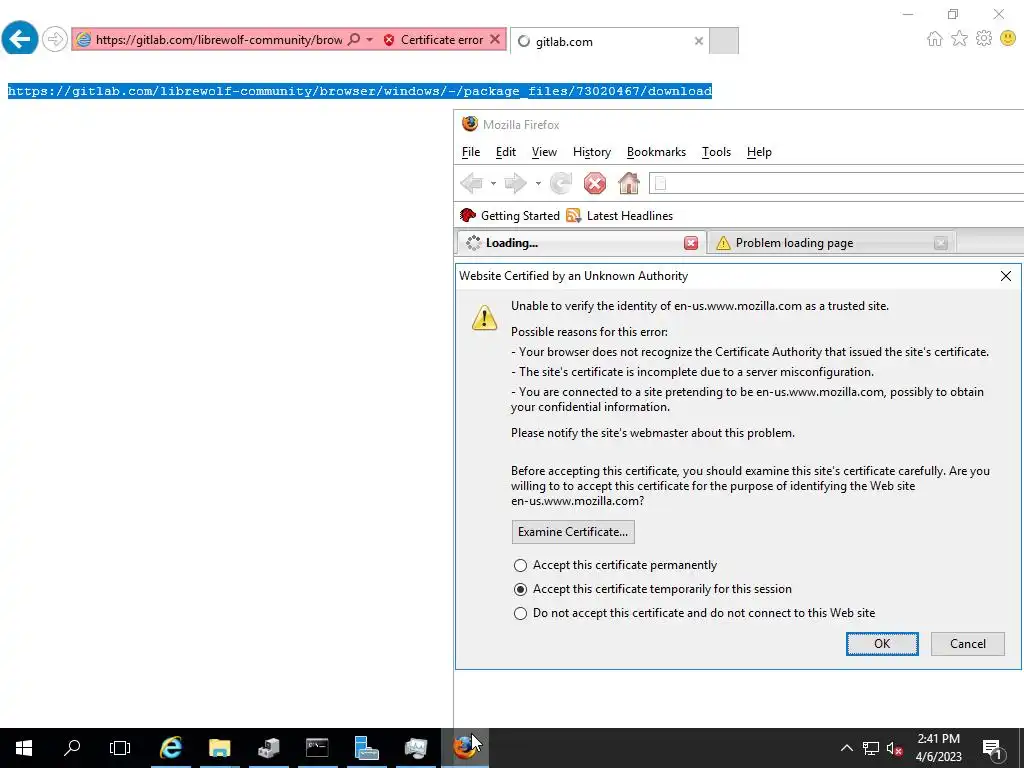Open Firefox View menu
Image resolution: width=1024 pixels, height=768 pixels.
pyautogui.click(x=544, y=152)
